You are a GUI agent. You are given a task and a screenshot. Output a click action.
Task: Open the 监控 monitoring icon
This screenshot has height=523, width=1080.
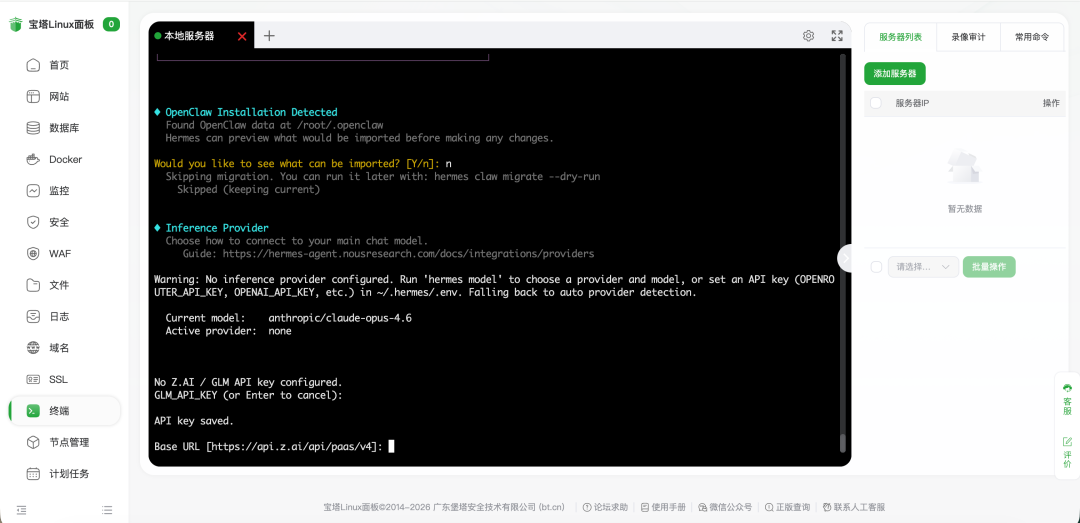[33, 191]
